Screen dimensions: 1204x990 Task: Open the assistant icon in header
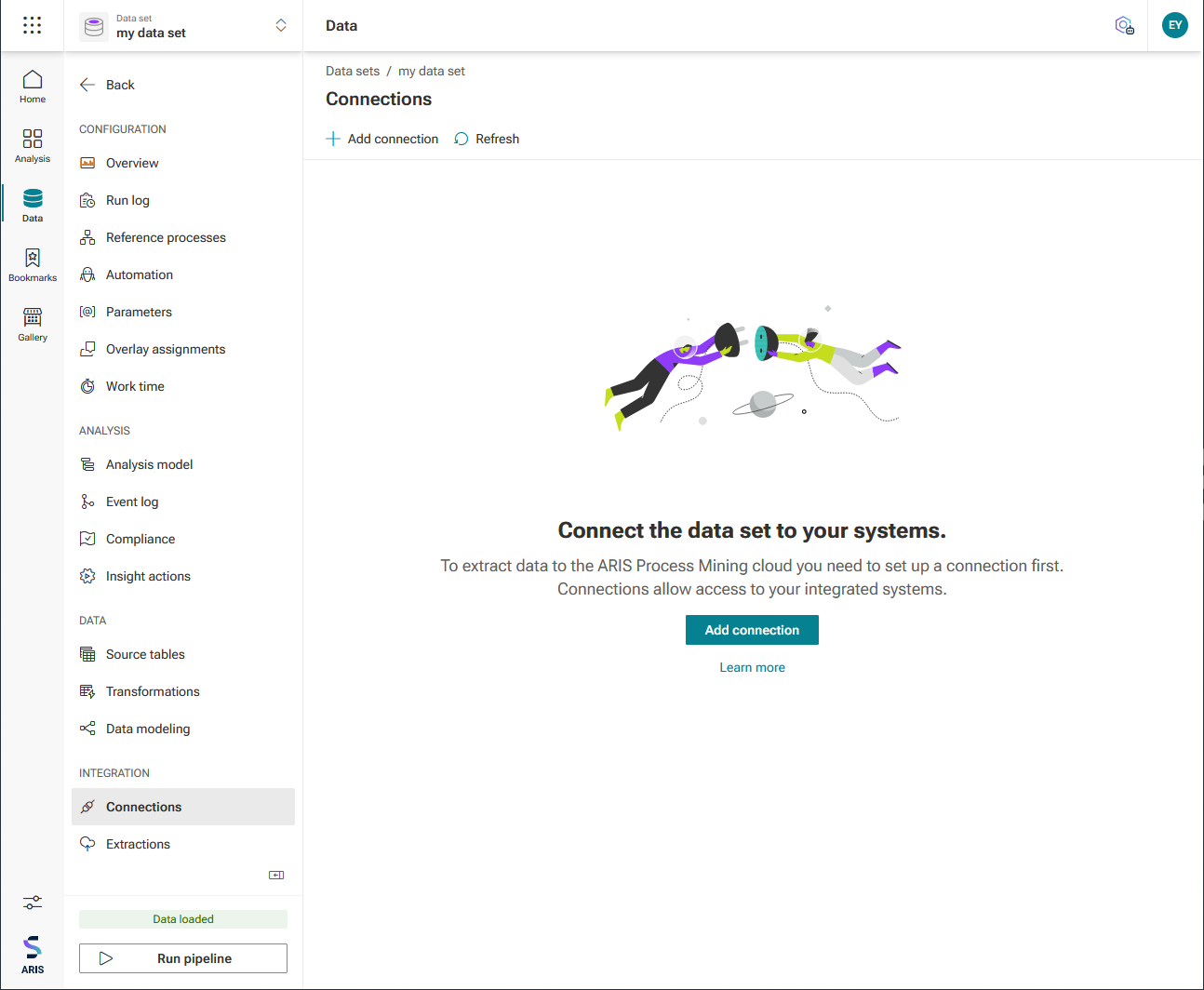click(x=1124, y=25)
